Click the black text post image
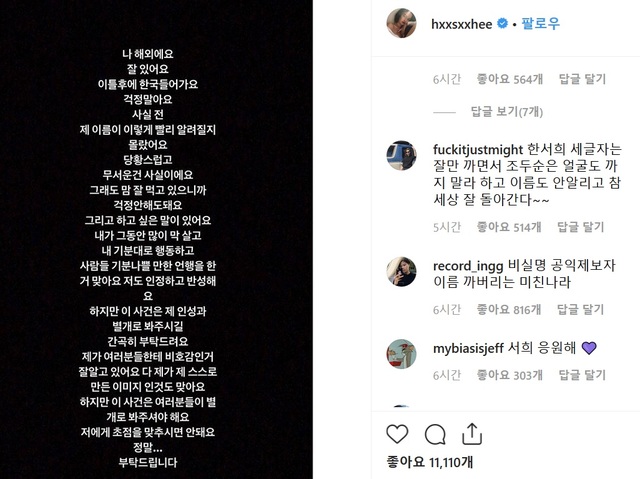 pos(156,240)
